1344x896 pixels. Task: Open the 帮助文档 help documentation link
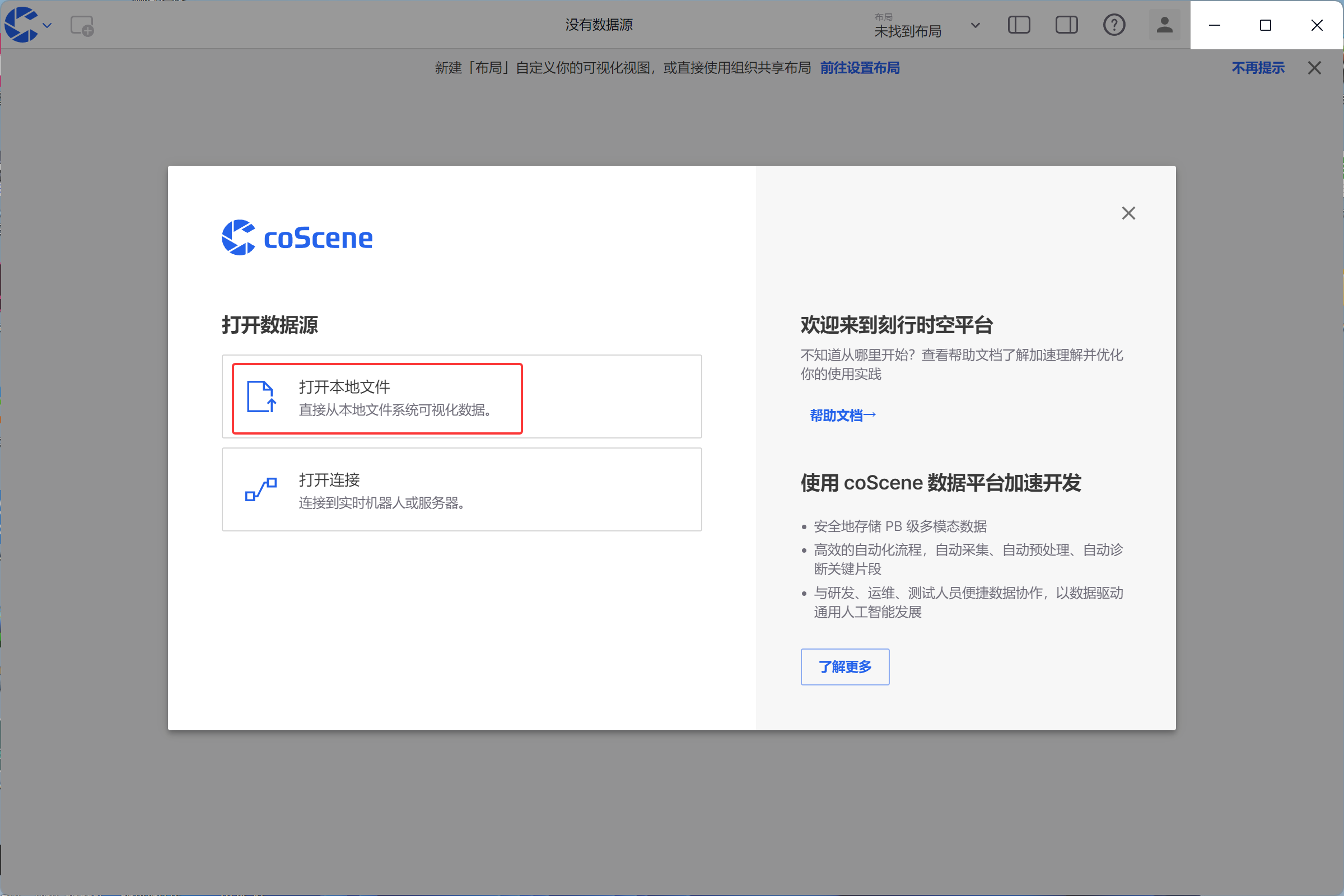842,416
